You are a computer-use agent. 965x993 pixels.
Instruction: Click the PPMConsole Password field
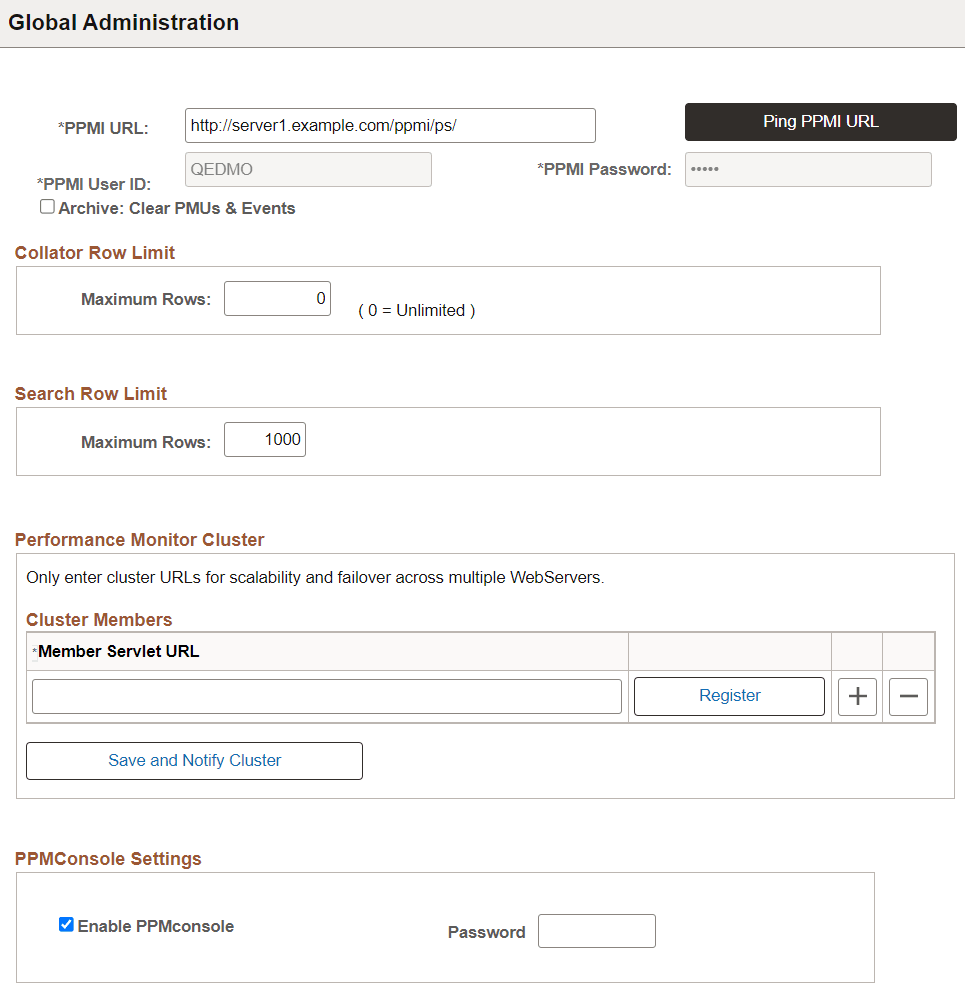(x=596, y=930)
